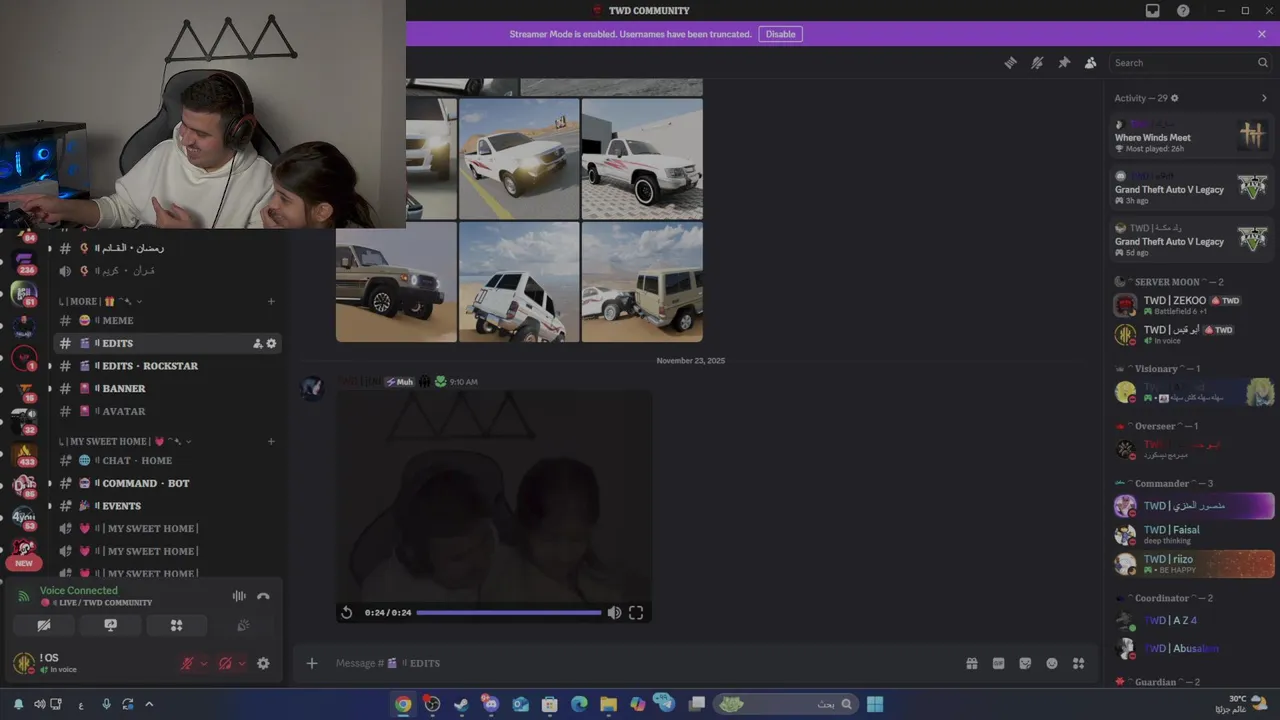Create invite for EDITS channel
The height and width of the screenshot is (720, 1280).
pyautogui.click(x=257, y=343)
